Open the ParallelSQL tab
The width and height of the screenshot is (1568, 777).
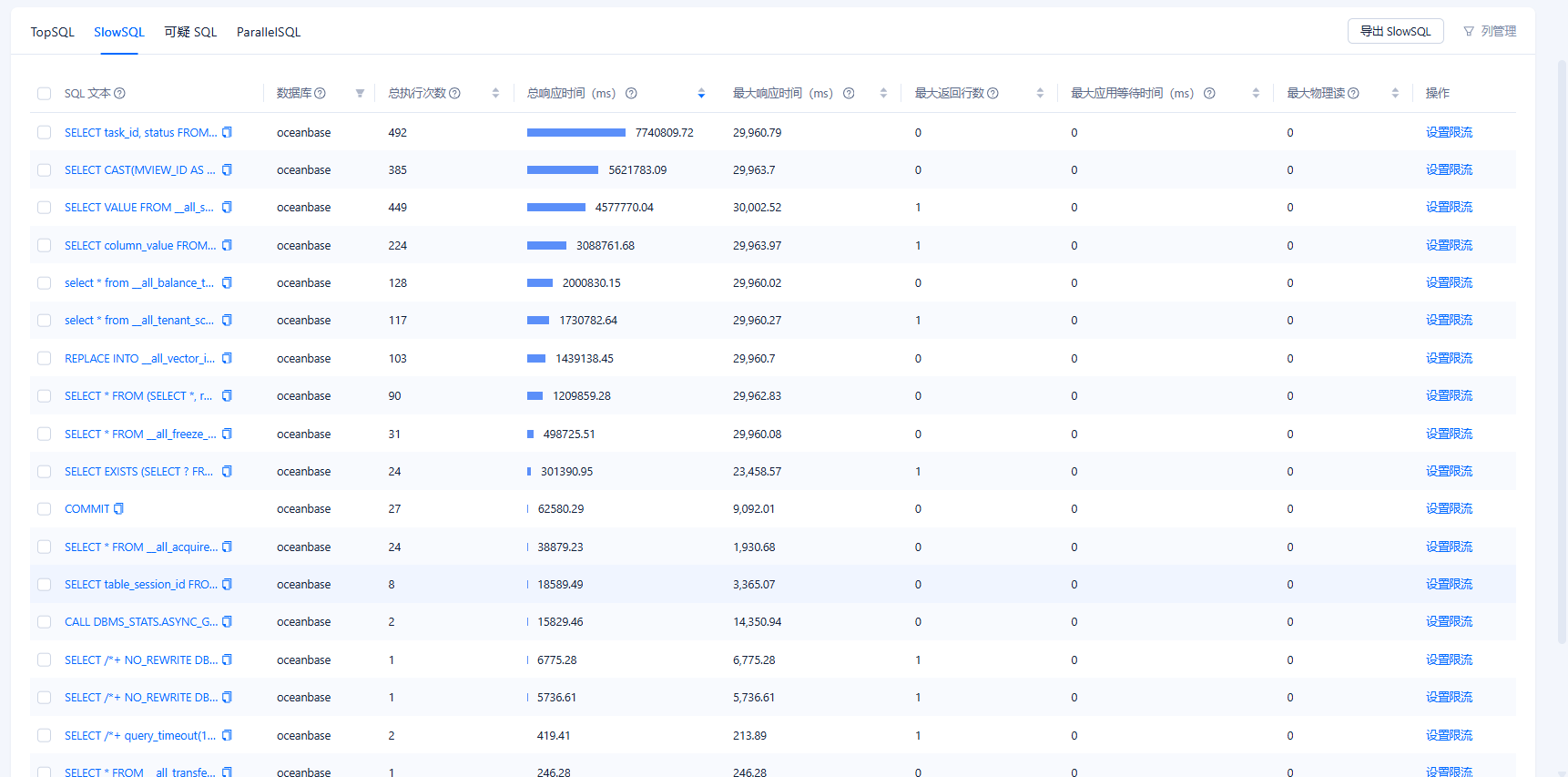point(269,32)
